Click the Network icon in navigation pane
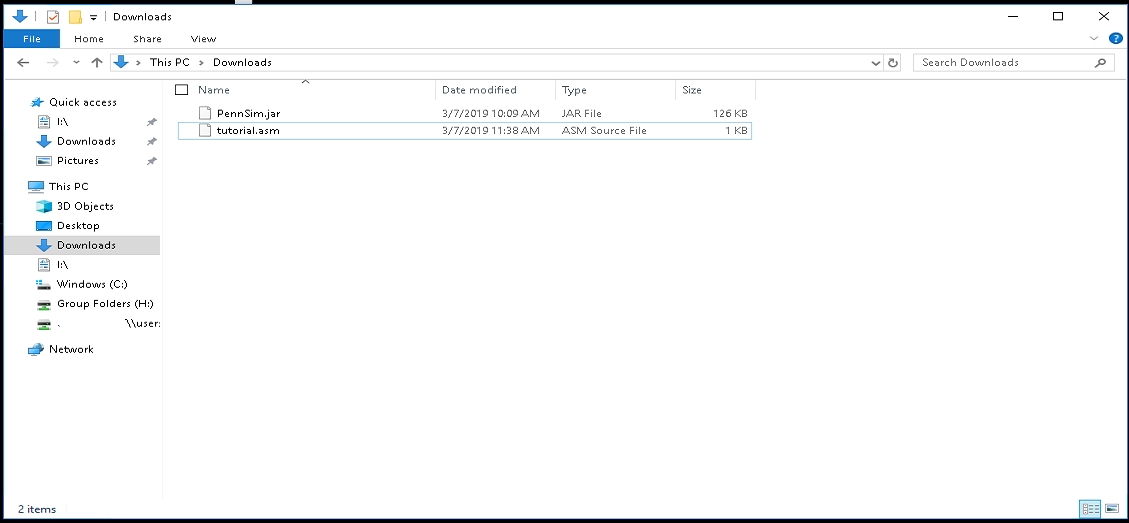 pyautogui.click(x=36, y=349)
